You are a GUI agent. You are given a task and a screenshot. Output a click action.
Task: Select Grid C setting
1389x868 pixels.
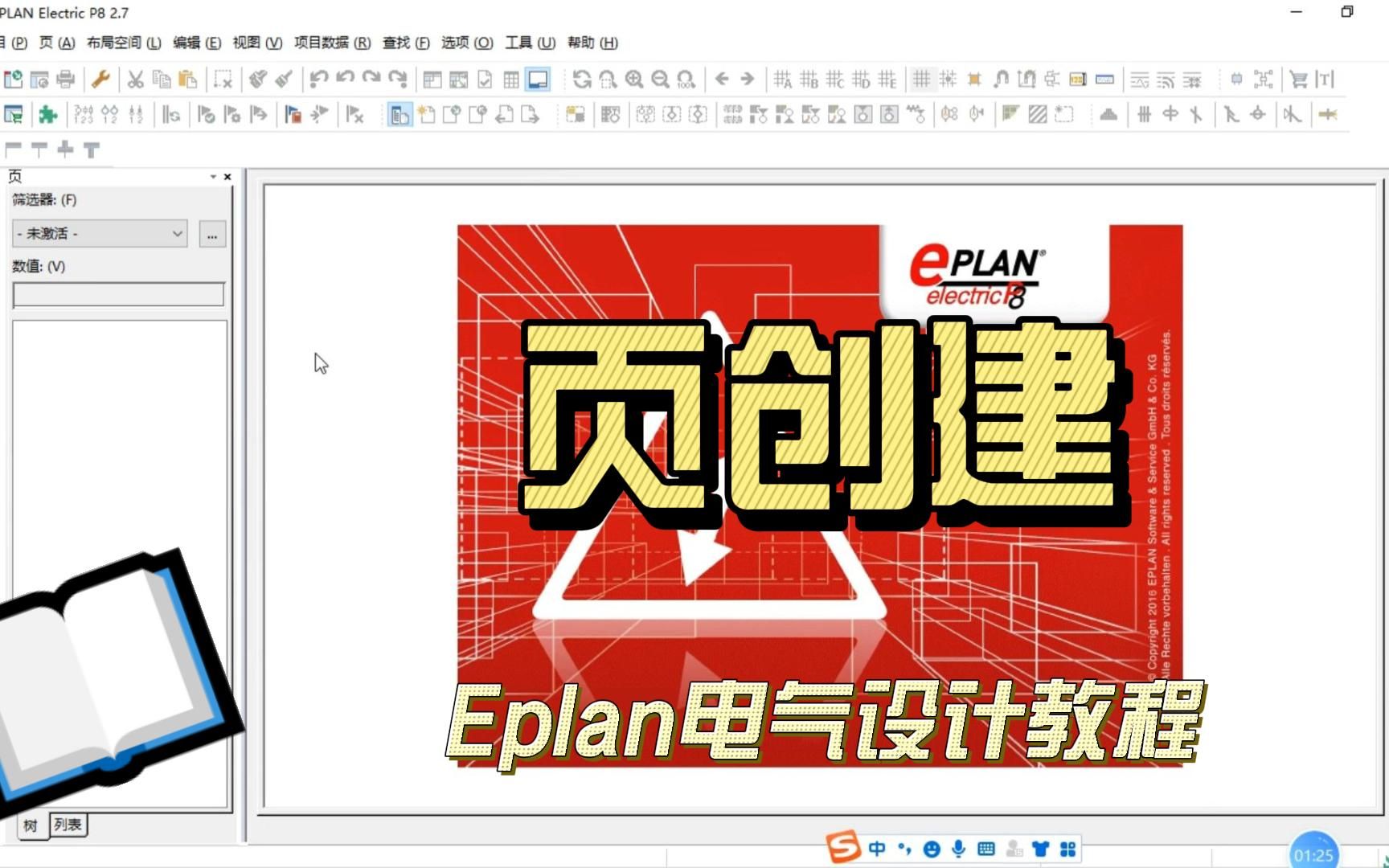coord(835,79)
